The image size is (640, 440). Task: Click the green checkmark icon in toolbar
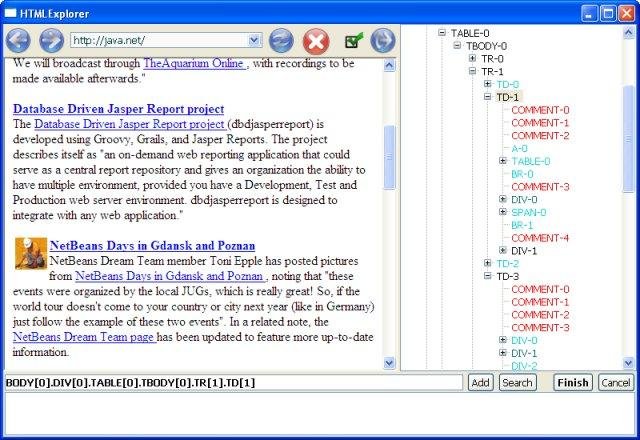(x=353, y=40)
